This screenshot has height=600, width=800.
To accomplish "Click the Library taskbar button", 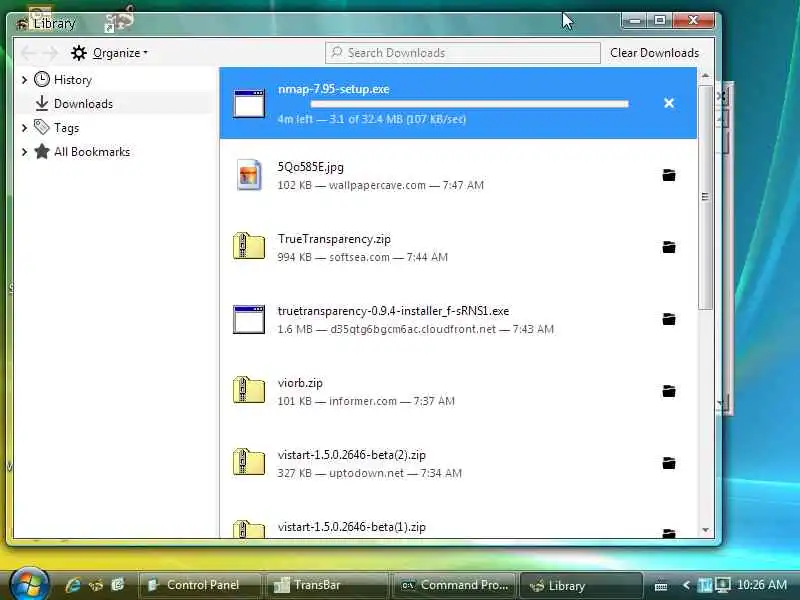I will tap(581, 585).
